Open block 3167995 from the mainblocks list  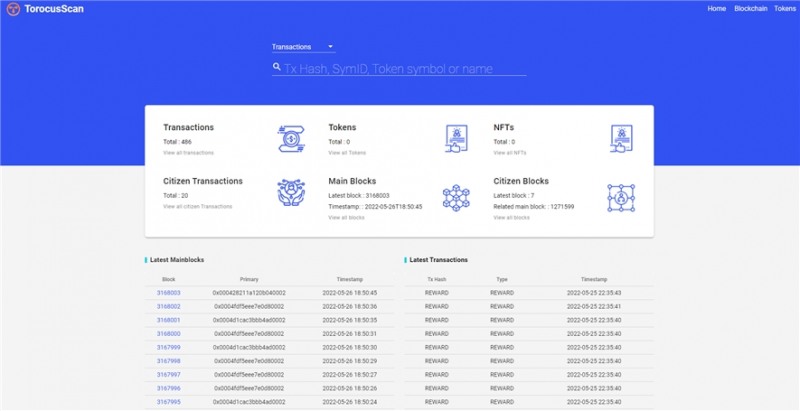pyautogui.click(x=168, y=401)
